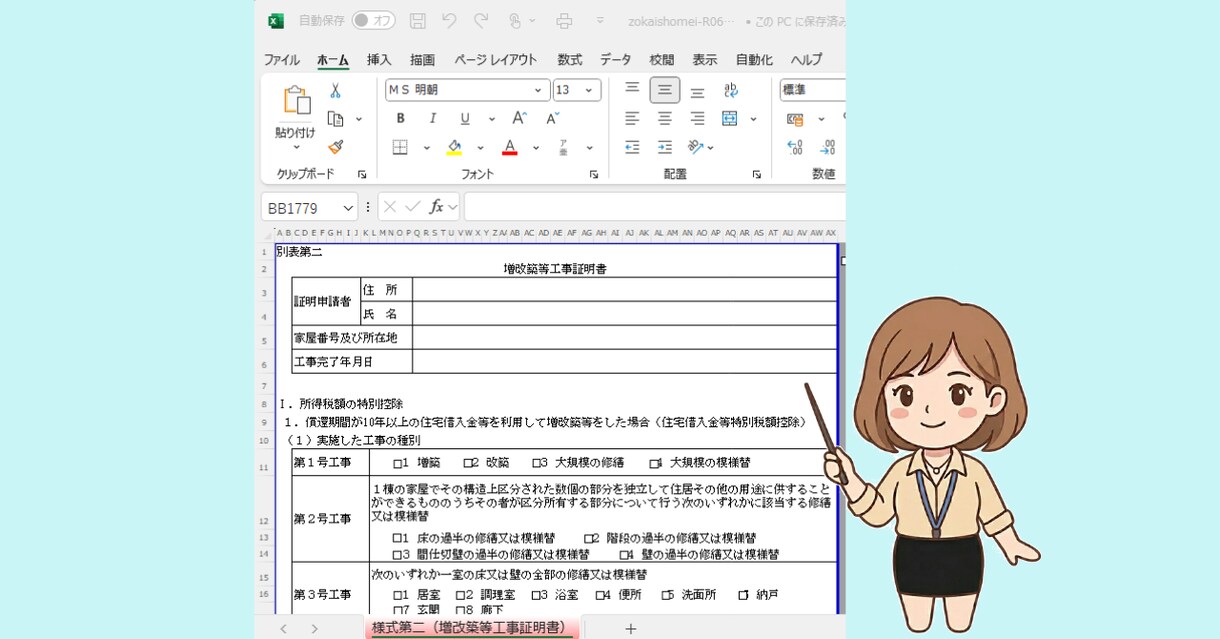Screen dimensions: 1220x639
Task: Cut selection with the scissors icon
Action: pos(336,91)
